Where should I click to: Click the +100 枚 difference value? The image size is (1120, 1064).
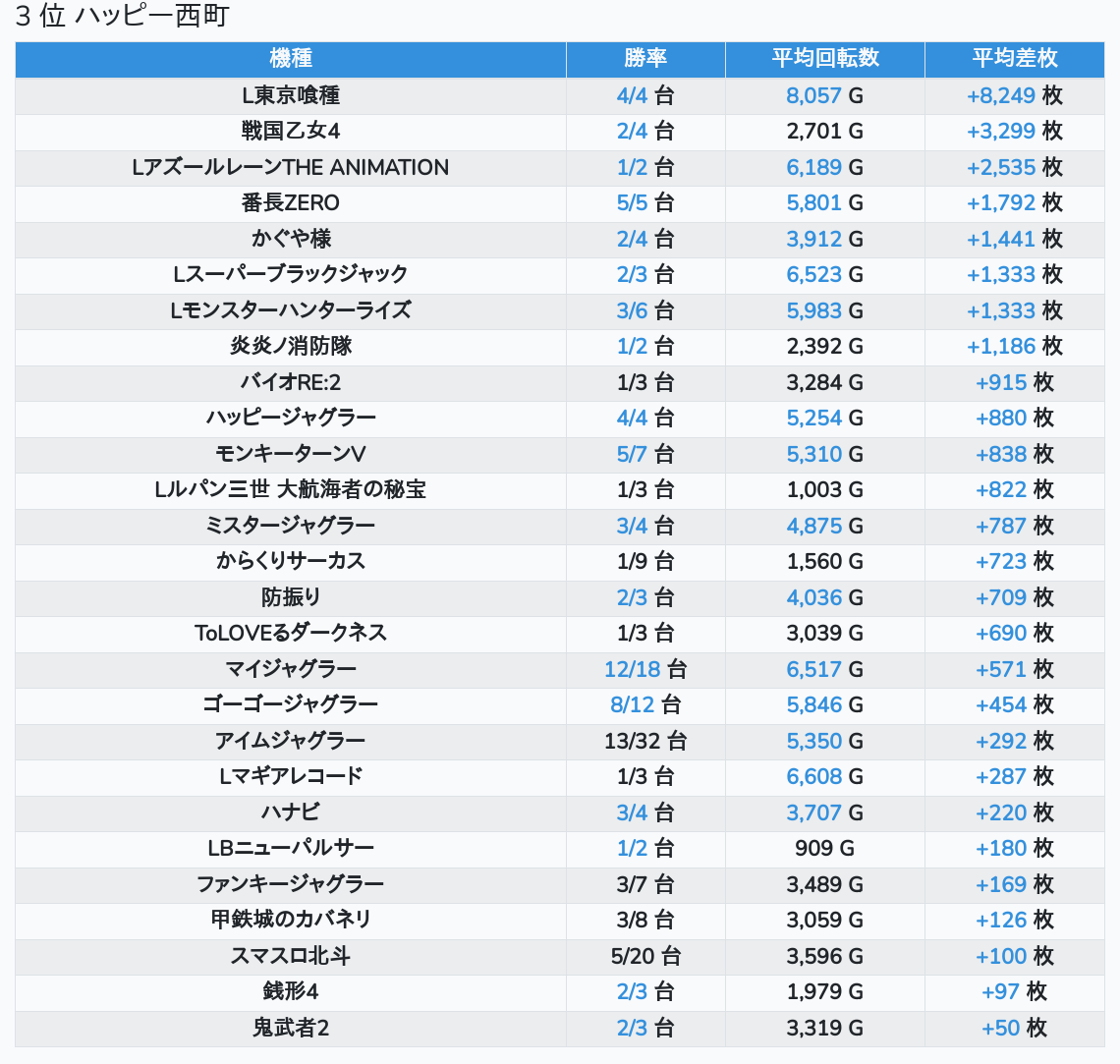[x=1014, y=956]
